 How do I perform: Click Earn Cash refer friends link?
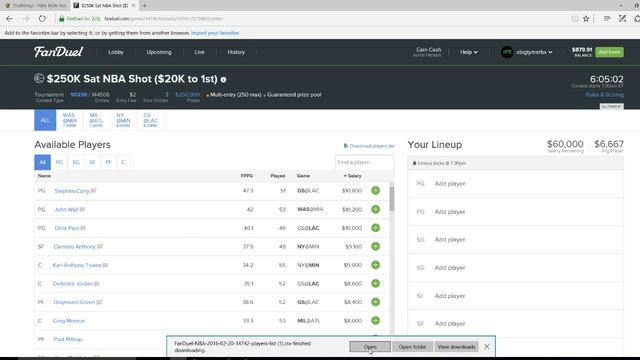[428, 52]
